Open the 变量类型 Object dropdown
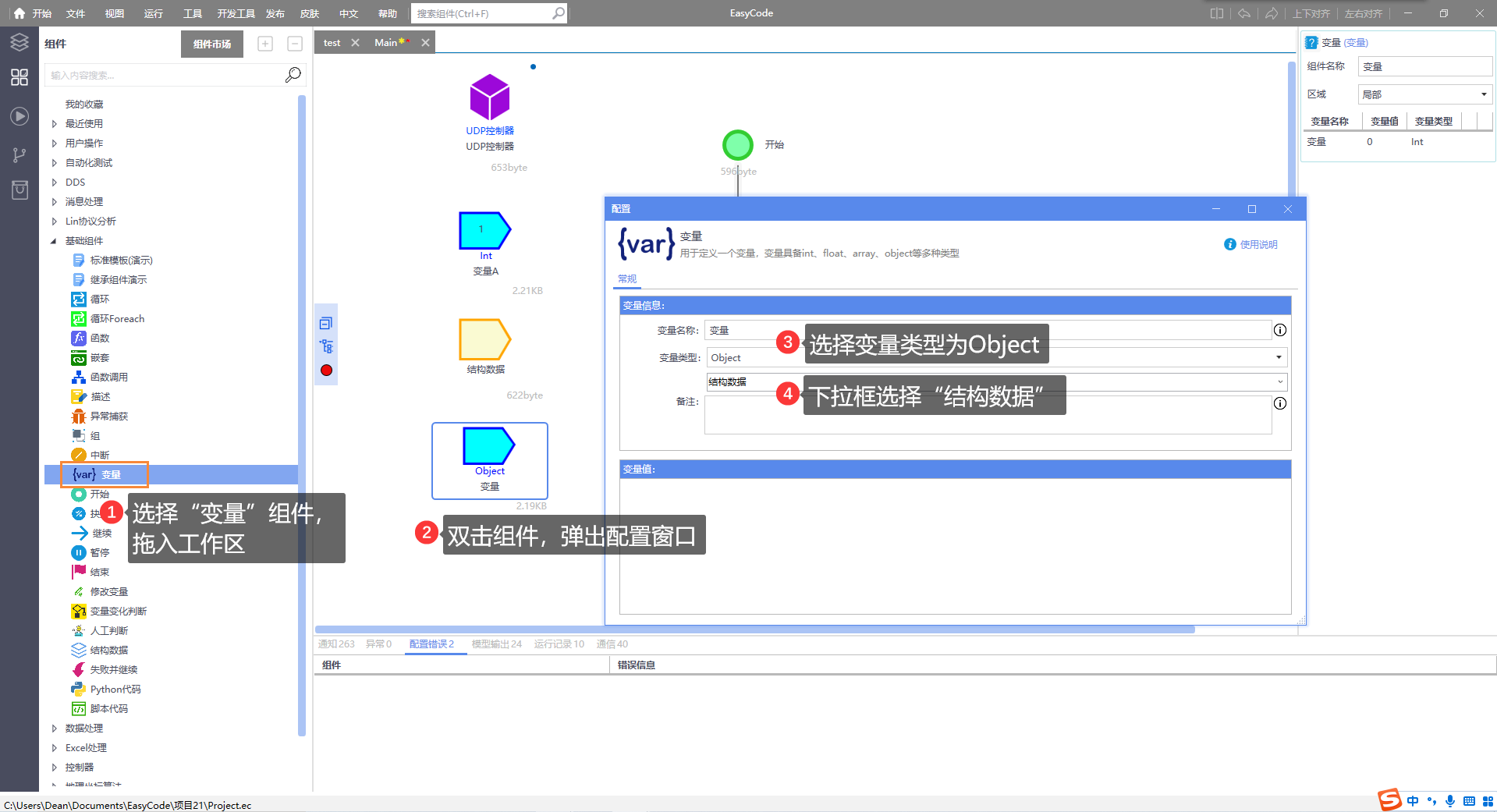 (1278, 357)
